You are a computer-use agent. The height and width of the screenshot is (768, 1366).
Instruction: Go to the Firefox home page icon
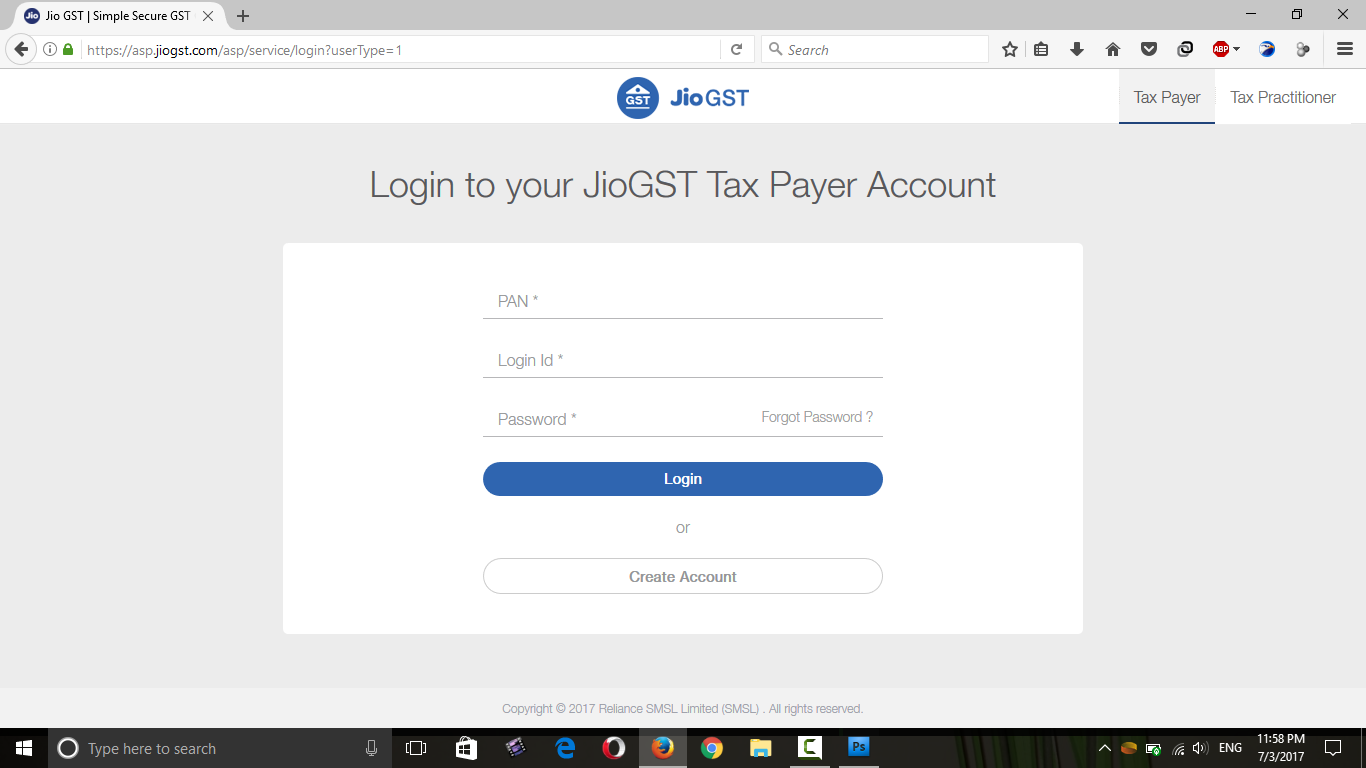point(1113,49)
